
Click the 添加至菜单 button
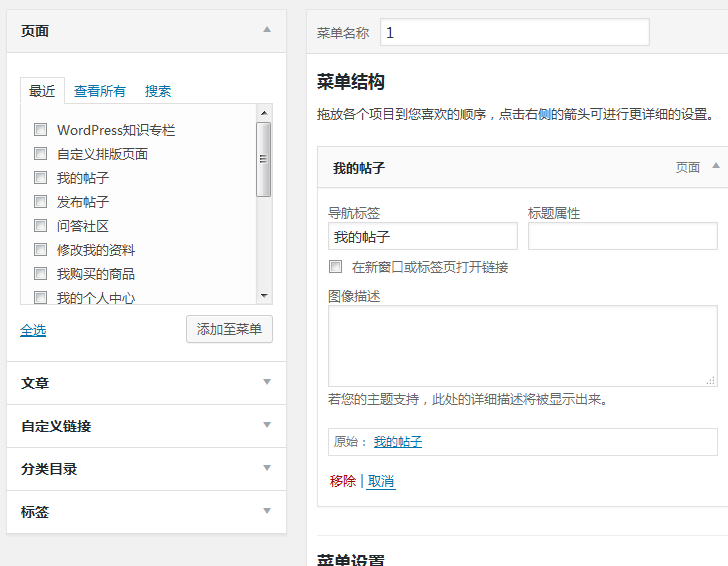[229, 329]
